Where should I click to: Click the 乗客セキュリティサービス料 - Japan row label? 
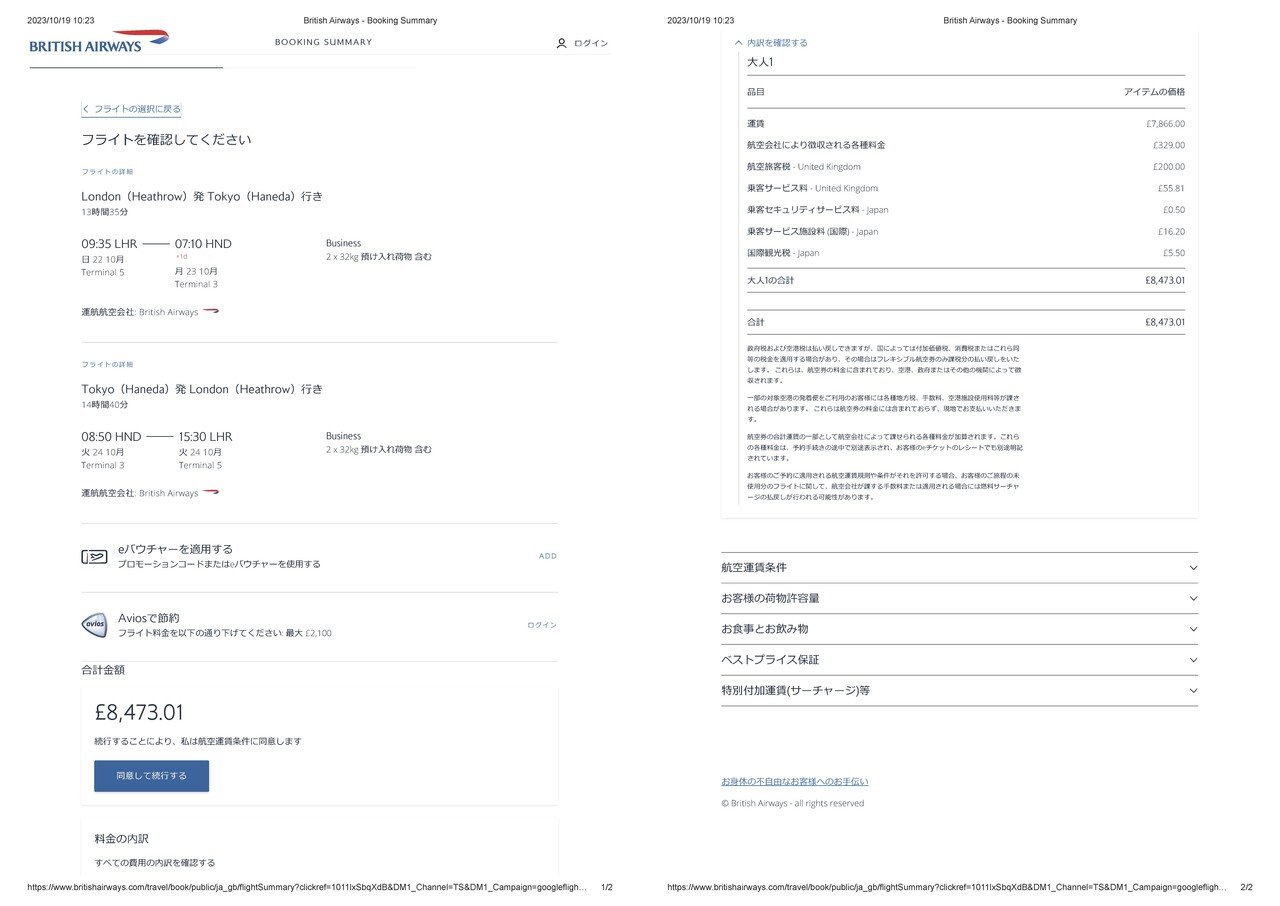pos(818,210)
